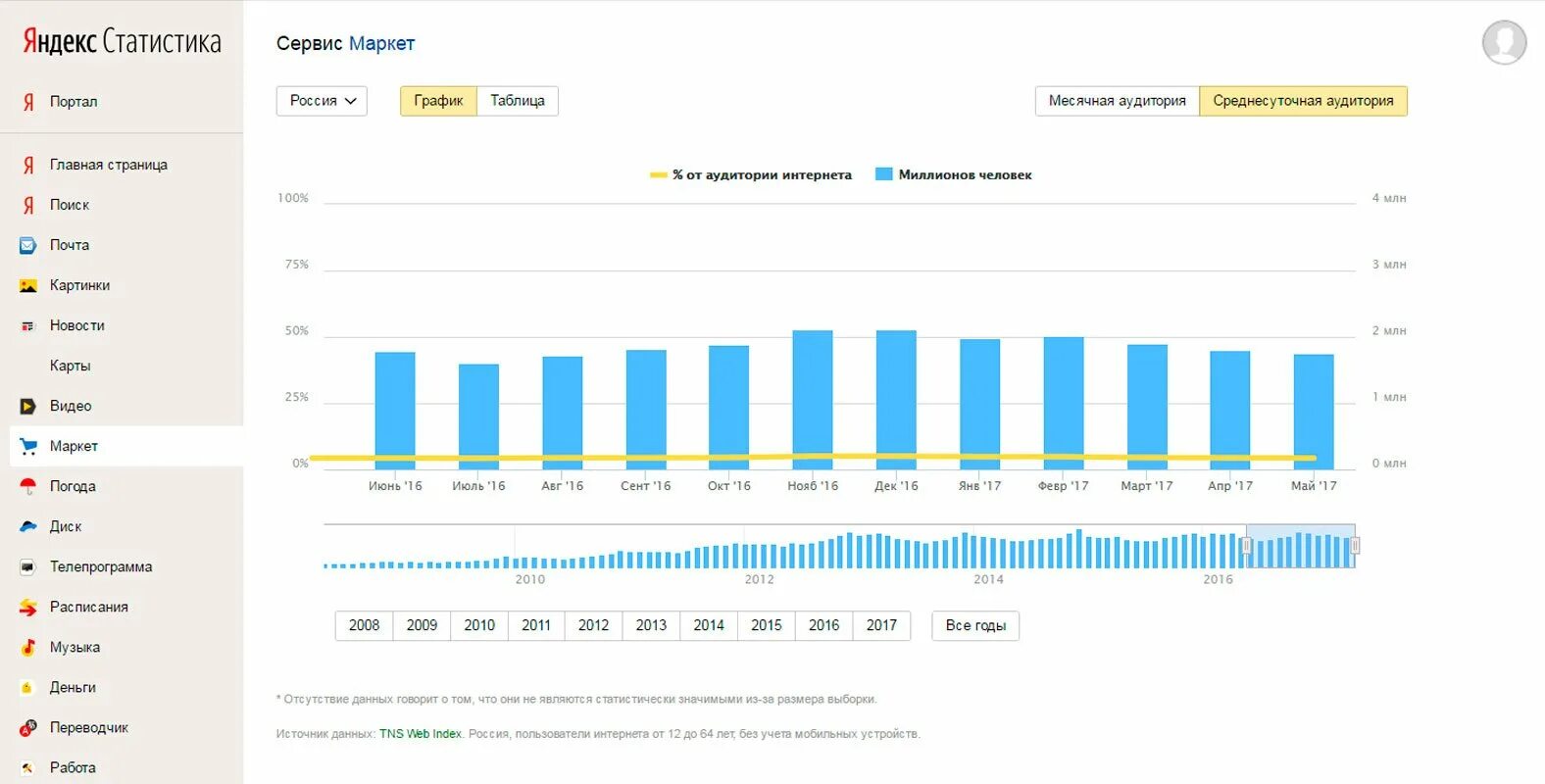Click the Работа icon
The image size is (1545, 784).
click(28, 768)
